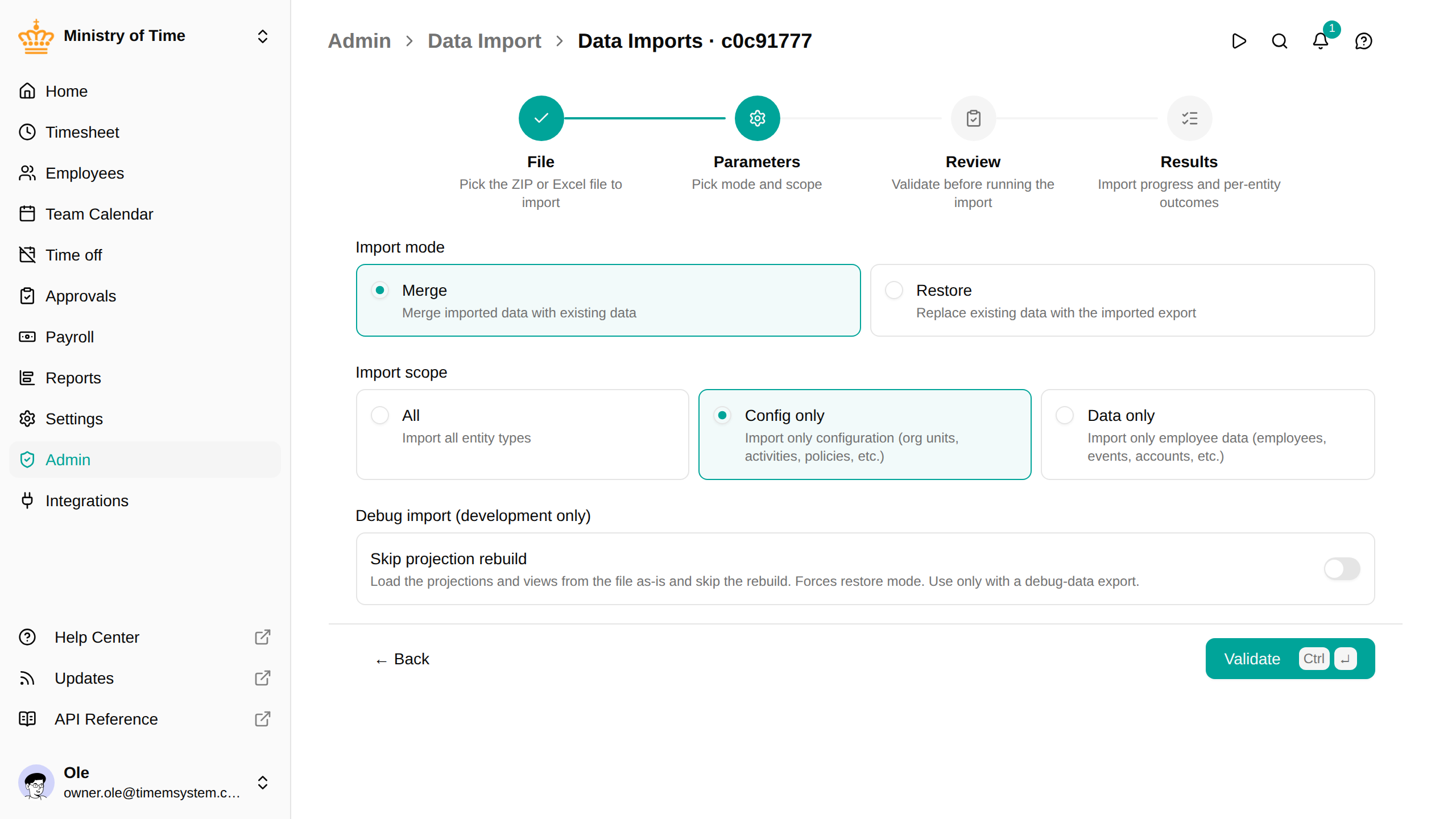This screenshot has height=819, width=1456.
Task: Click Ole's avatar picture
Action: coord(36,783)
